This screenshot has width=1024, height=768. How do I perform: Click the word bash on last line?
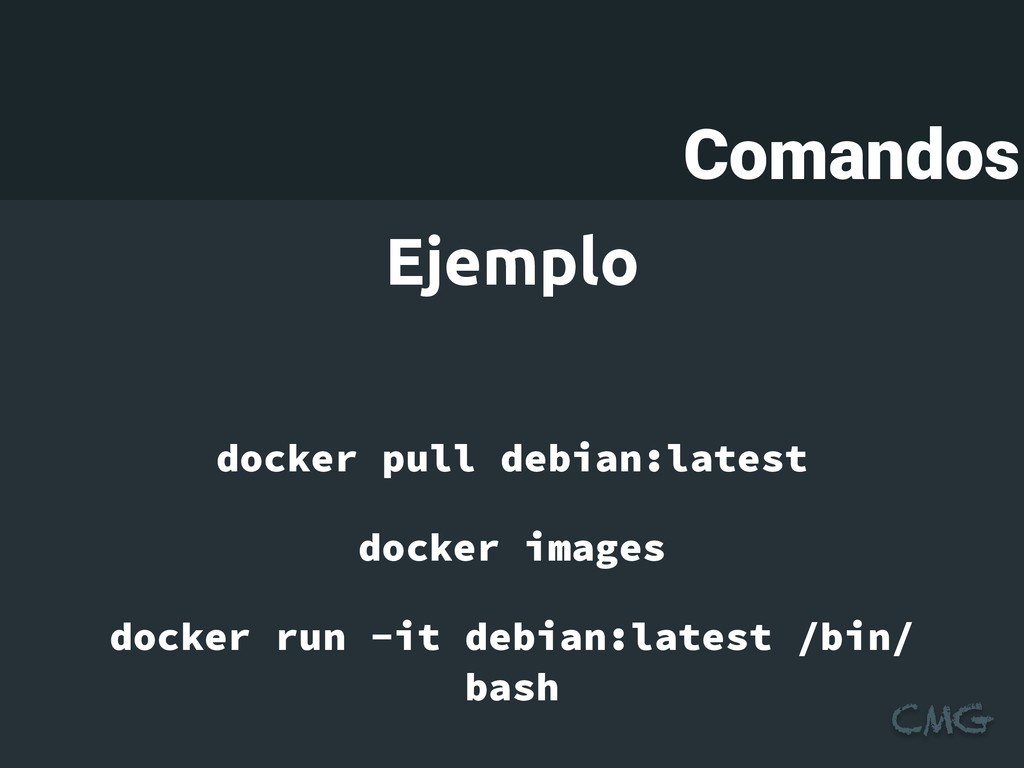[x=512, y=687]
